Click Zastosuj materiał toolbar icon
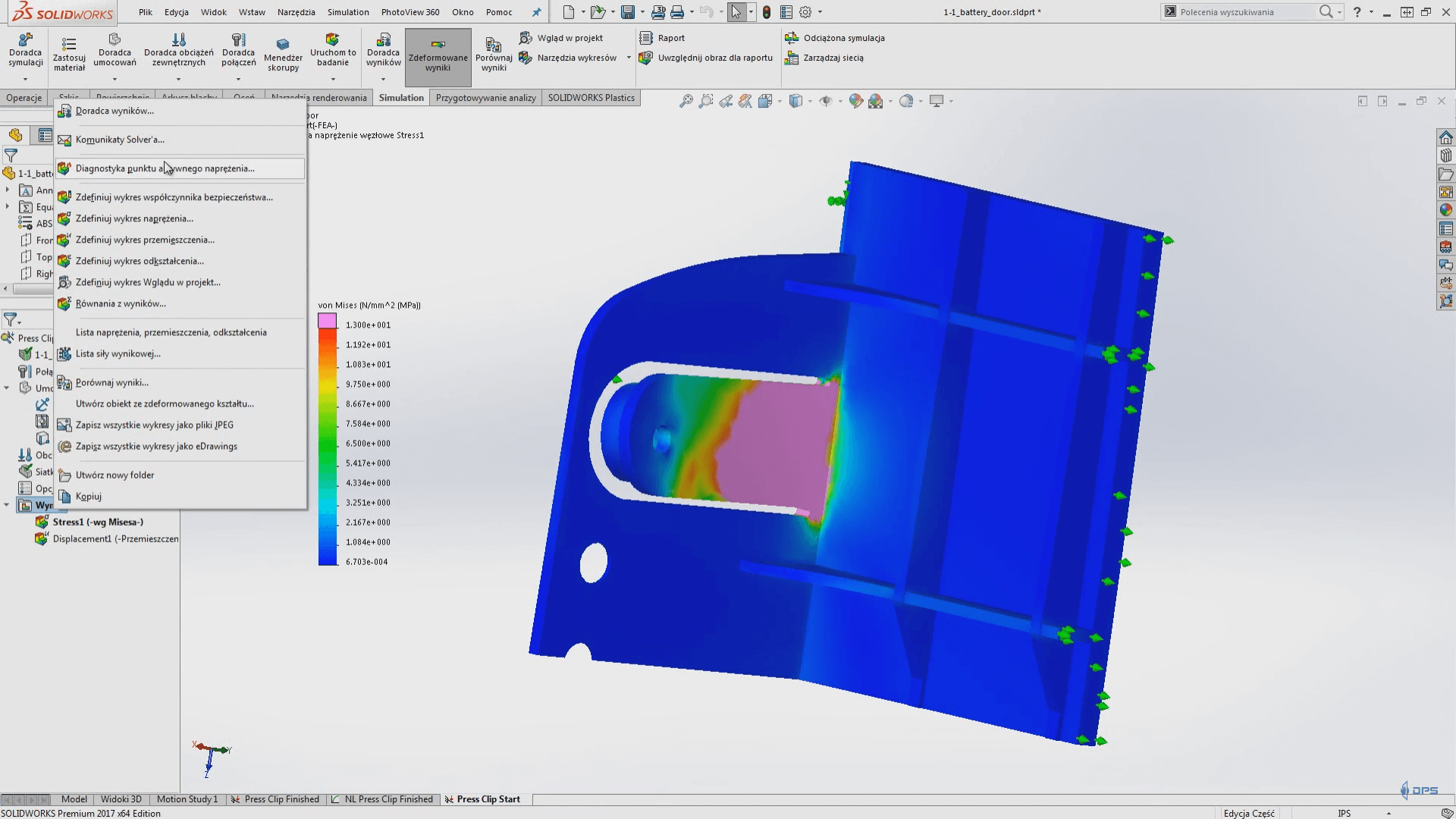 [x=69, y=45]
